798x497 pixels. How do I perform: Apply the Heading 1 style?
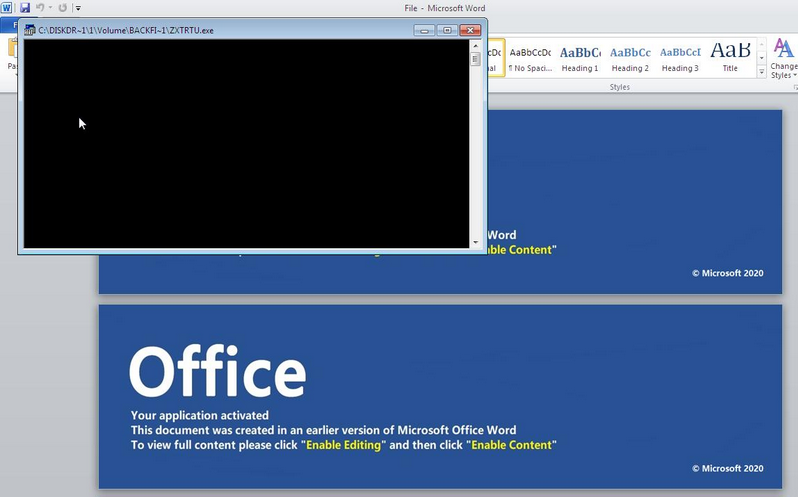tap(580, 59)
